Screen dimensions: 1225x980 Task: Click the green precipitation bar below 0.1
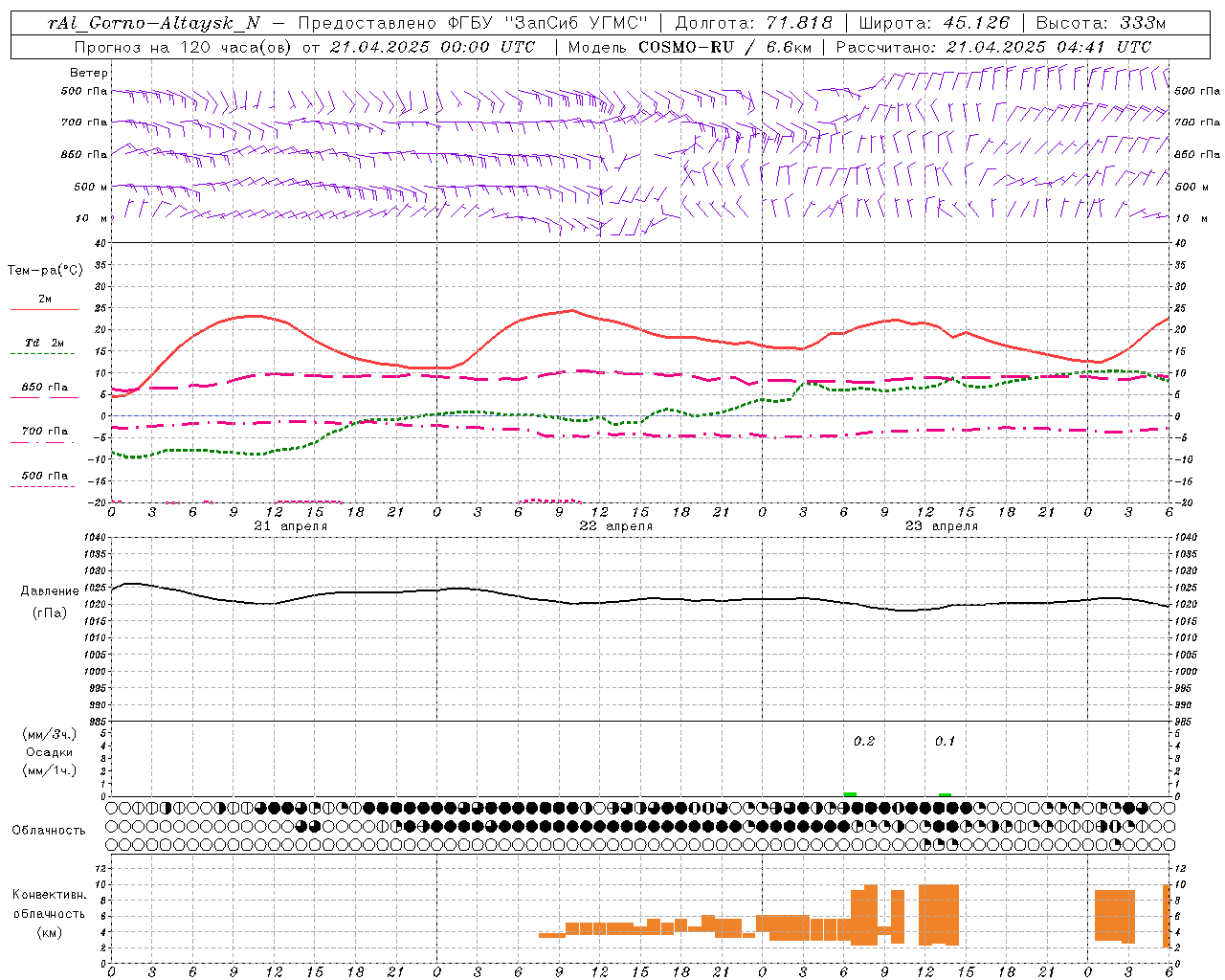click(945, 794)
